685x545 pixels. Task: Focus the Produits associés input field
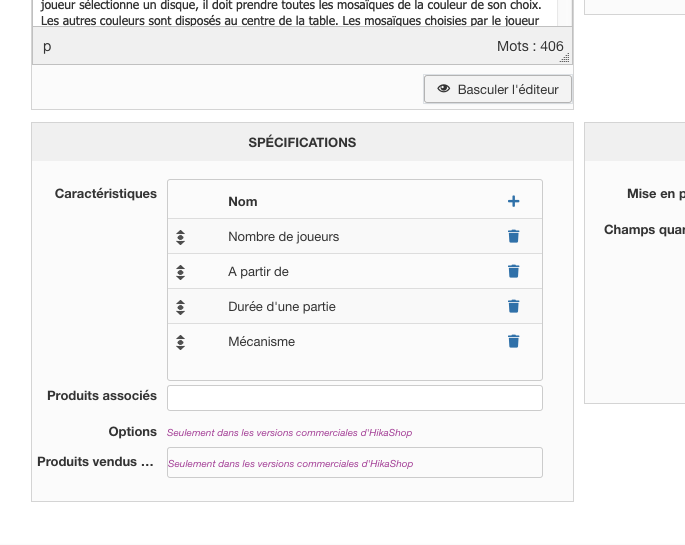coord(354,397)
